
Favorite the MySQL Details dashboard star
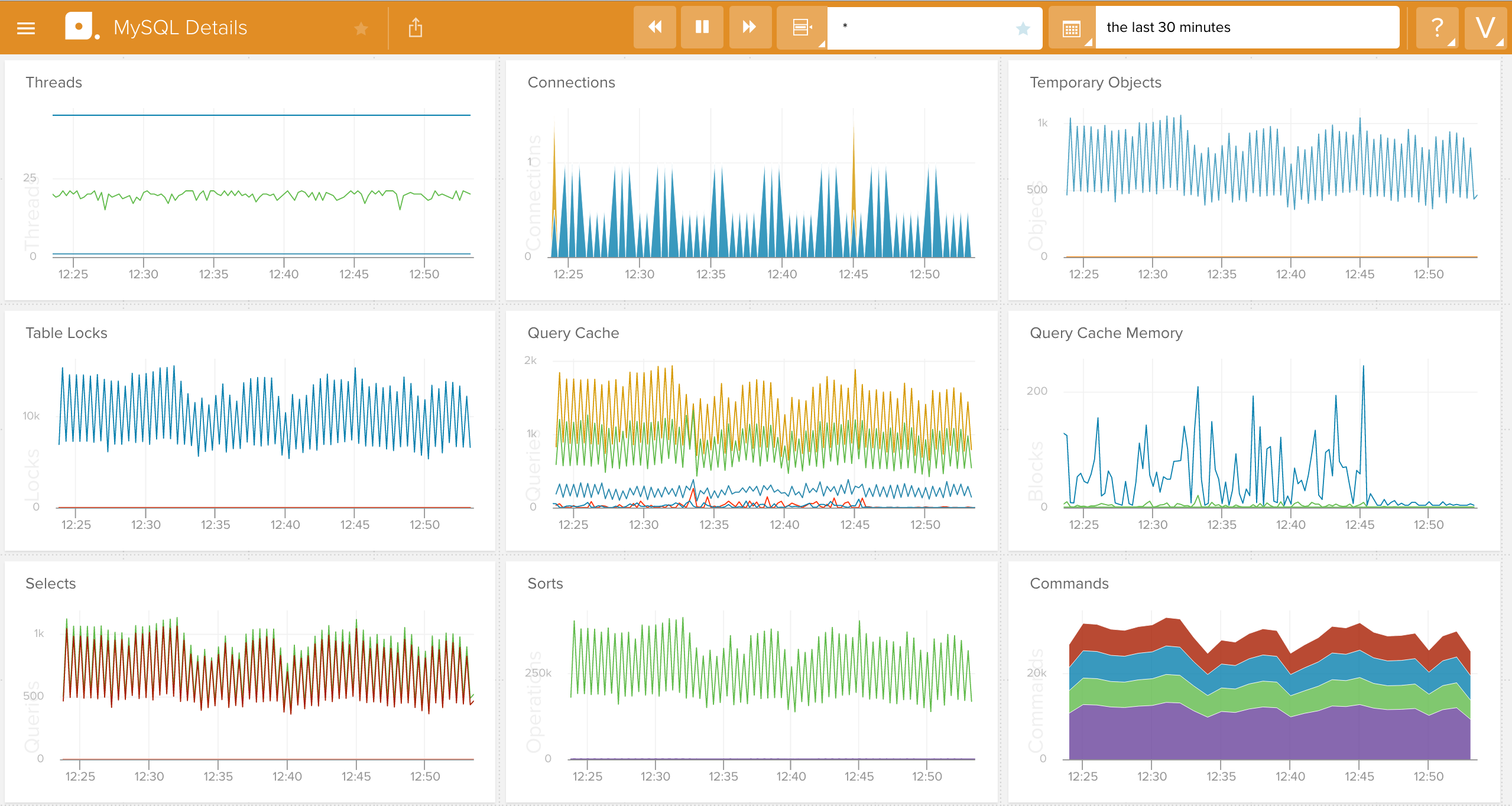point(361,28)
